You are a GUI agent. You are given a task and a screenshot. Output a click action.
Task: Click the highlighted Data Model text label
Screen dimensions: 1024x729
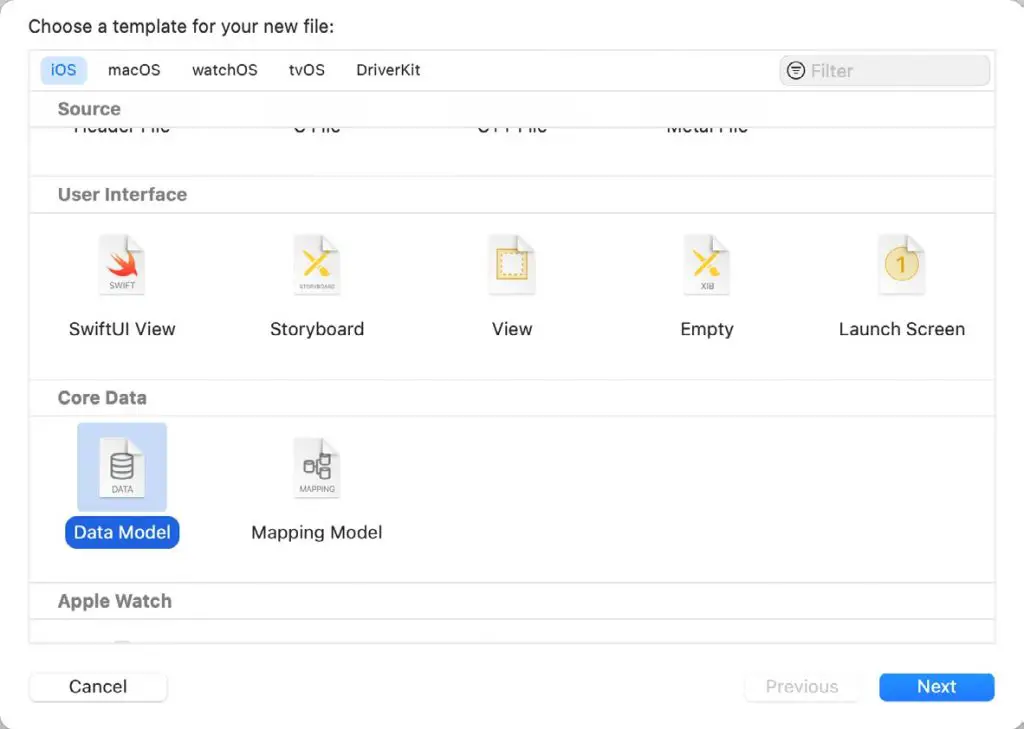point(122,532)
